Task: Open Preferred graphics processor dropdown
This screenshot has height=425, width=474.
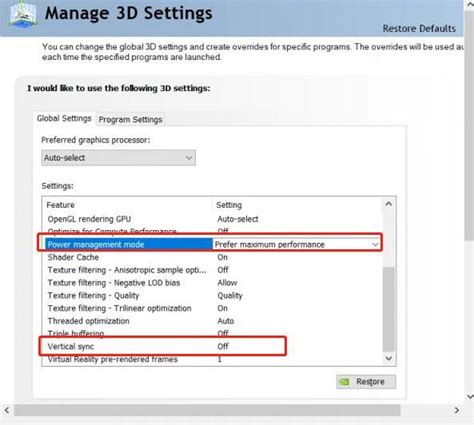Action: point(118,158)
